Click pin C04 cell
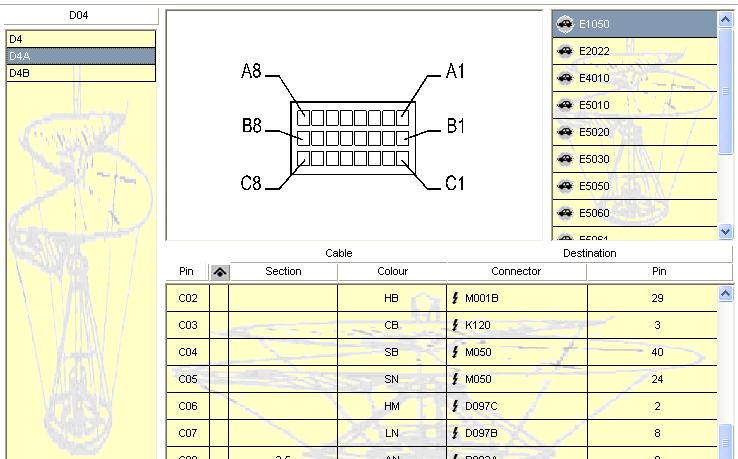The height and width of the screenshot is (459, 738). pos(188,352)
